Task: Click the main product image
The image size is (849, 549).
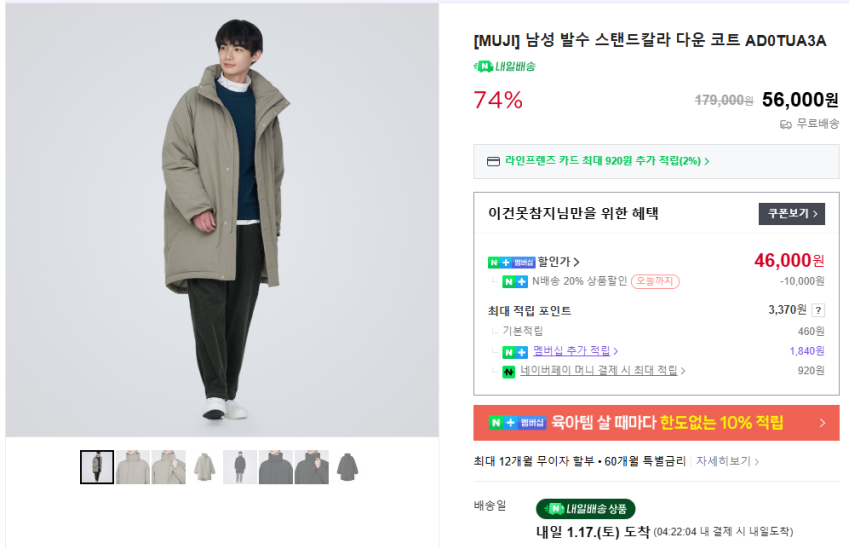Action: click(222, 220)
